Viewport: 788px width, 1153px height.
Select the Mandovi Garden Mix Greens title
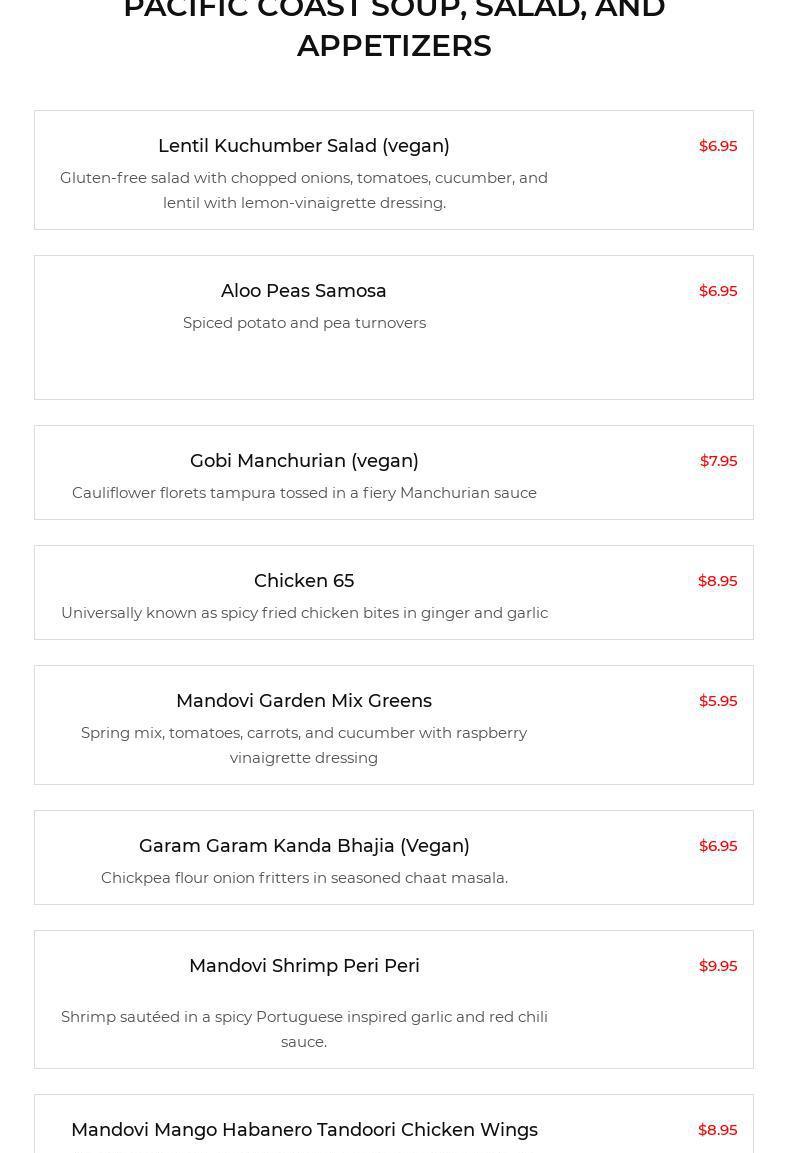[x=304, y=701]
